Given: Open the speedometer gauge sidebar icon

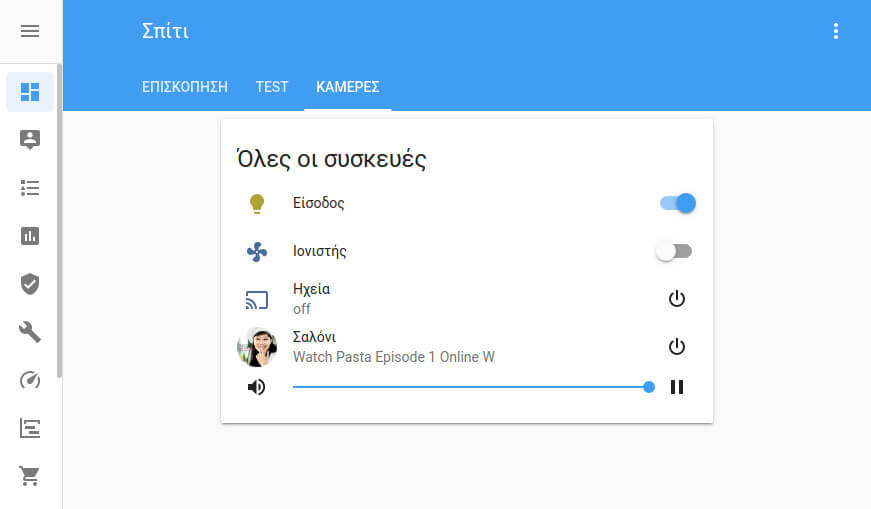Looking at the screenshot, I should click(30, 380).
